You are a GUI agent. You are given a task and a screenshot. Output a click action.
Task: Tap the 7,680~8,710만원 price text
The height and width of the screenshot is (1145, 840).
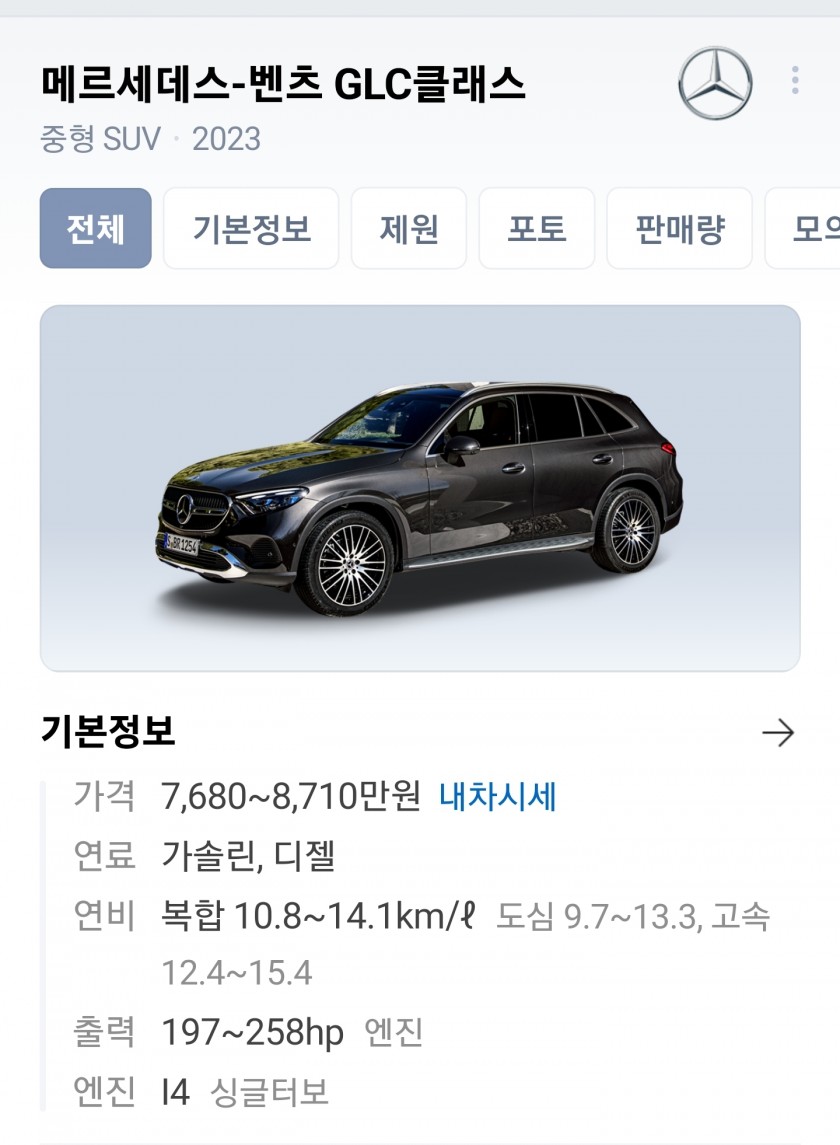[291, 796]
